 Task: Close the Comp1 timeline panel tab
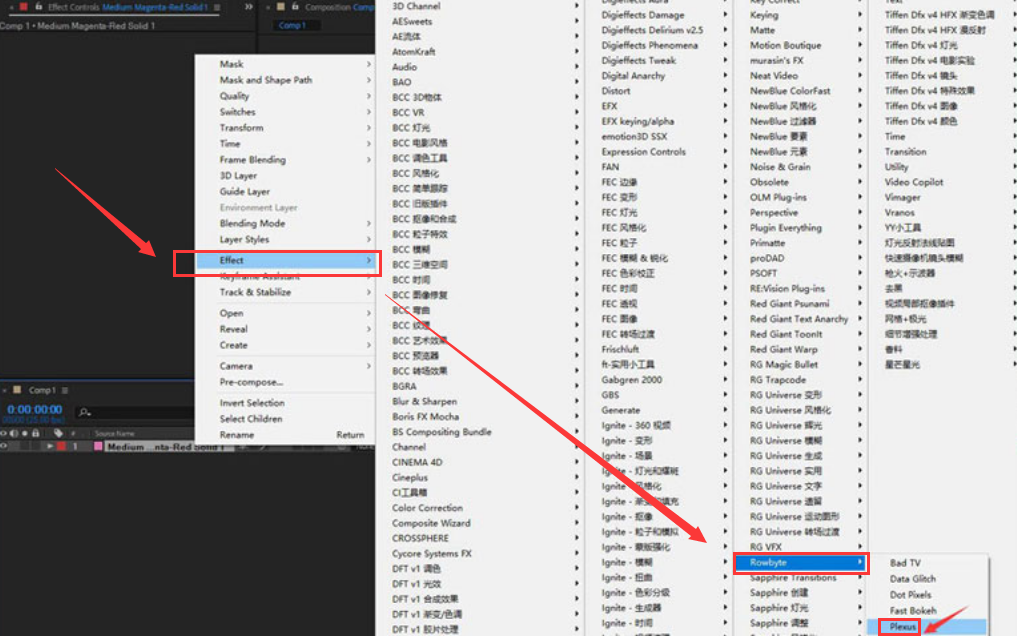pos(5,390)
